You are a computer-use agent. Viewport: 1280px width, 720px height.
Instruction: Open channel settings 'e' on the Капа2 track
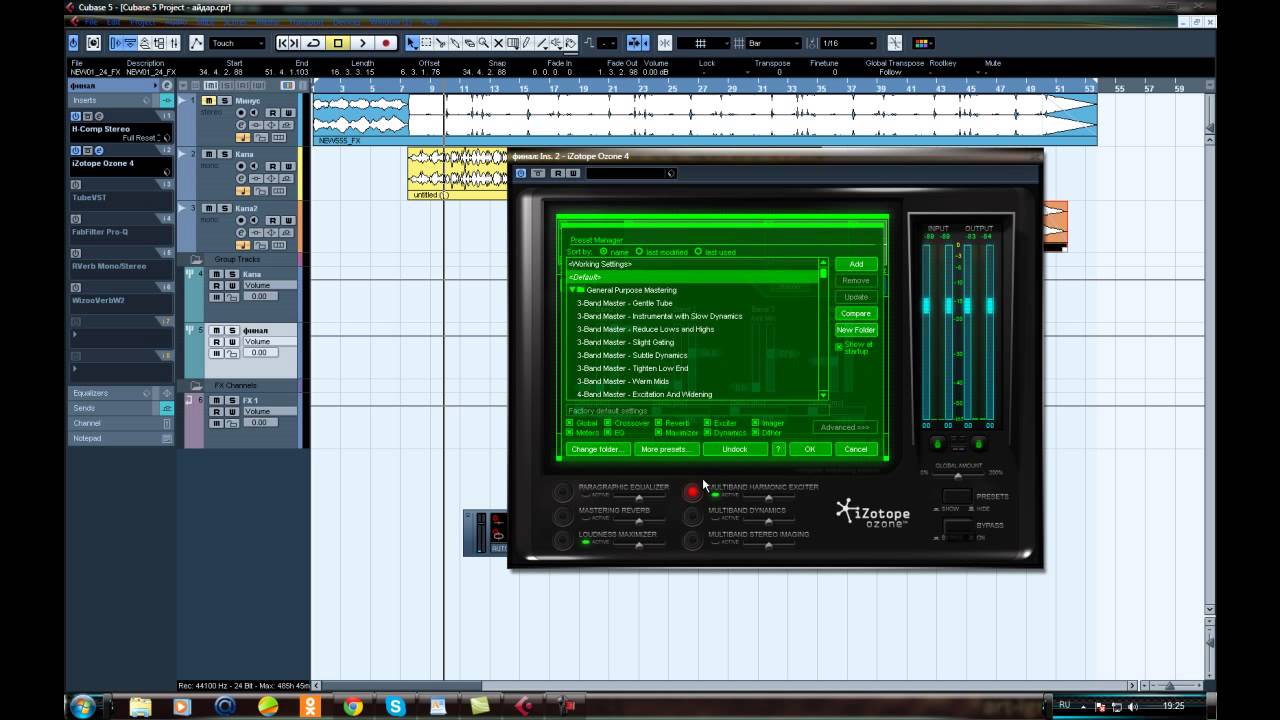pyautogui.click(x=241, y=233)
